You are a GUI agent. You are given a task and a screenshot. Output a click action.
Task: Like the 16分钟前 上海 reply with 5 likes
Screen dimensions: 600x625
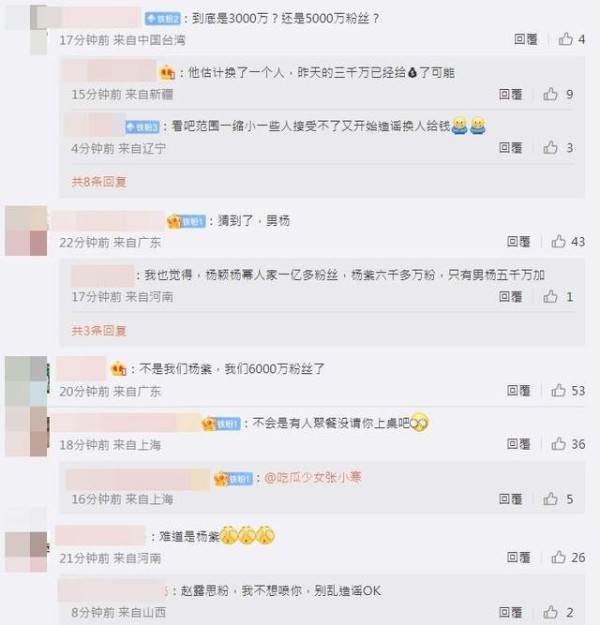(550, 499)
